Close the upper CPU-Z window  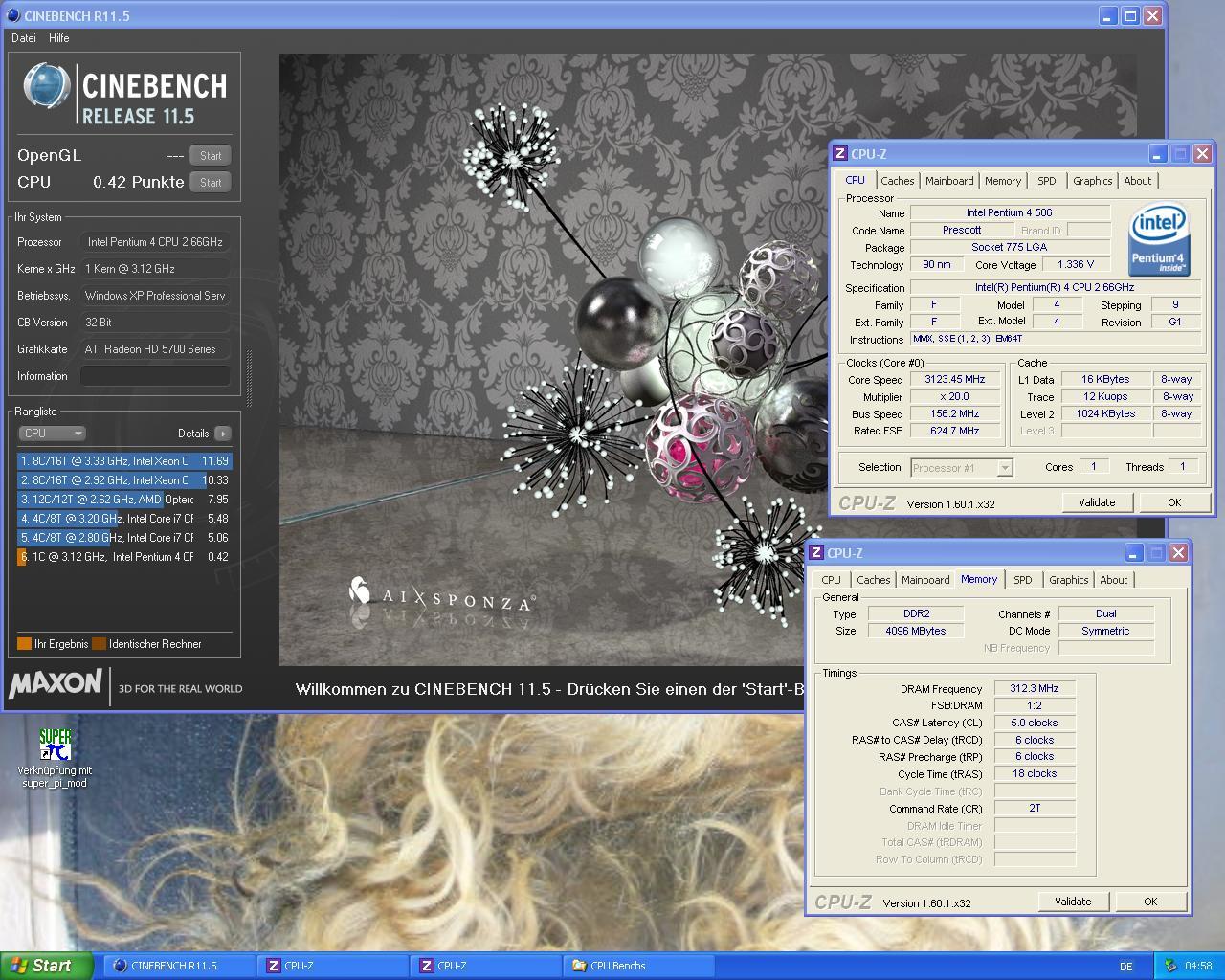click(x=1203, y=153)
